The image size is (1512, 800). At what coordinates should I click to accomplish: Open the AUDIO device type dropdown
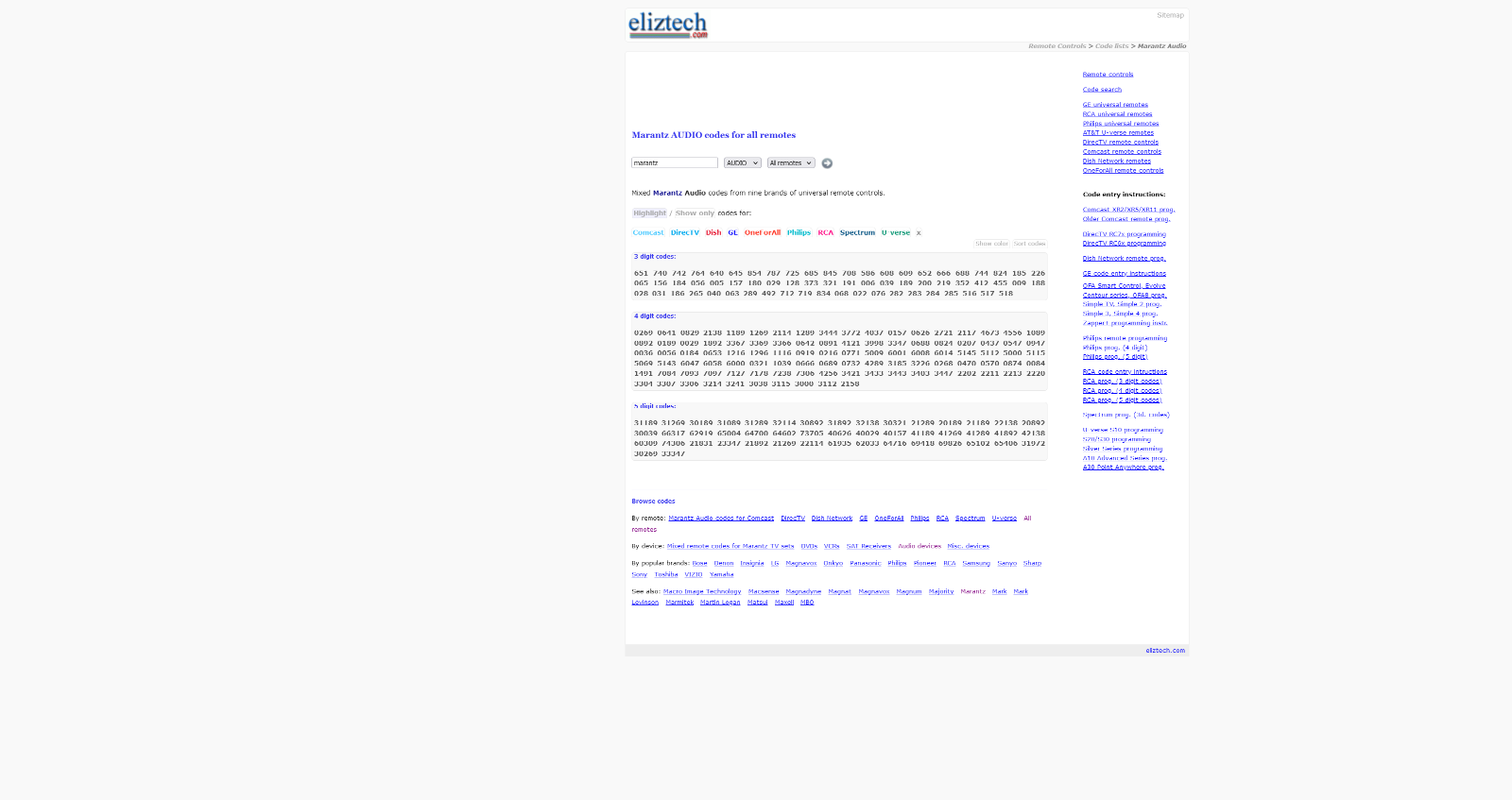pos(743,163)
